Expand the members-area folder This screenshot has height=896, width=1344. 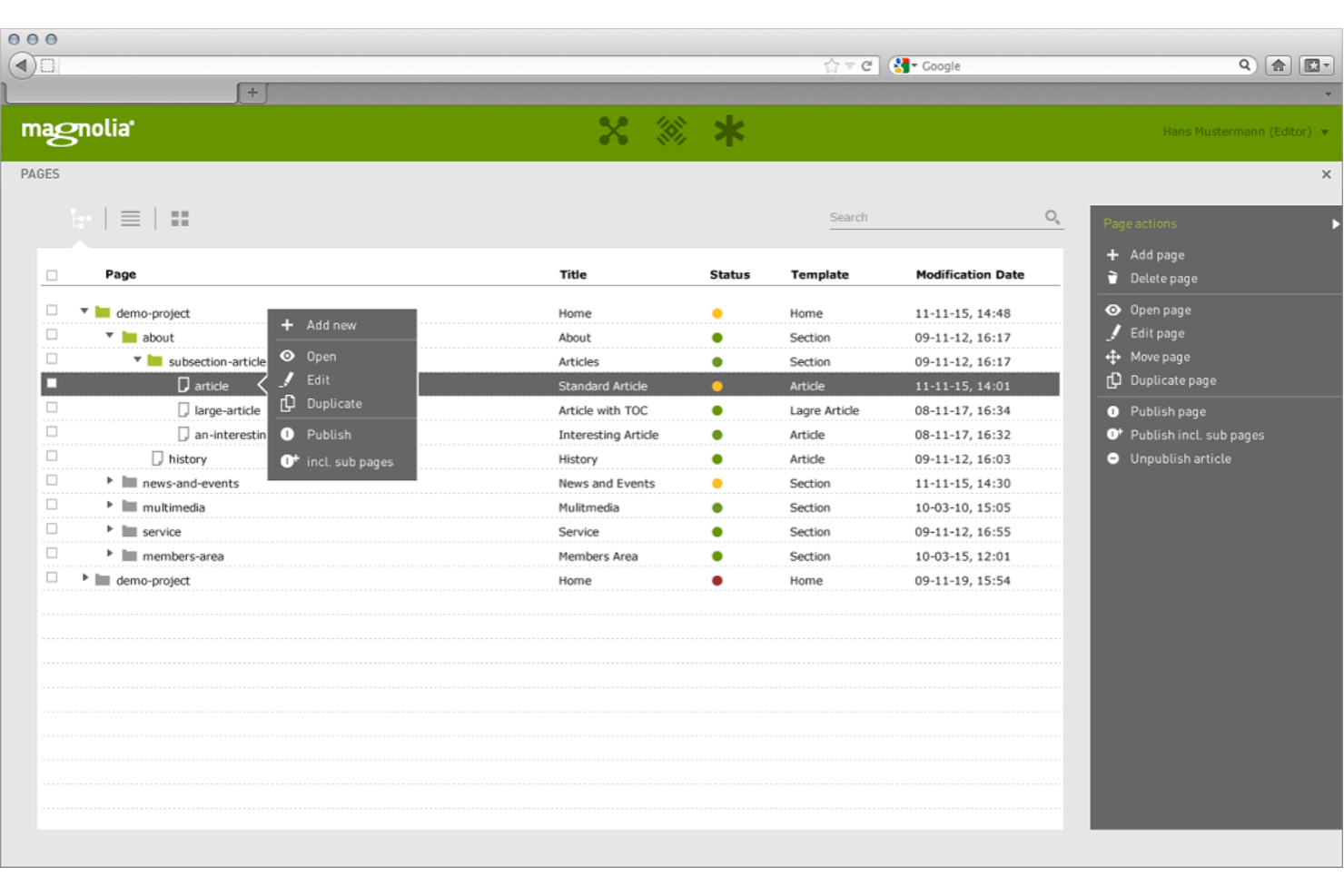coord(110,554)
